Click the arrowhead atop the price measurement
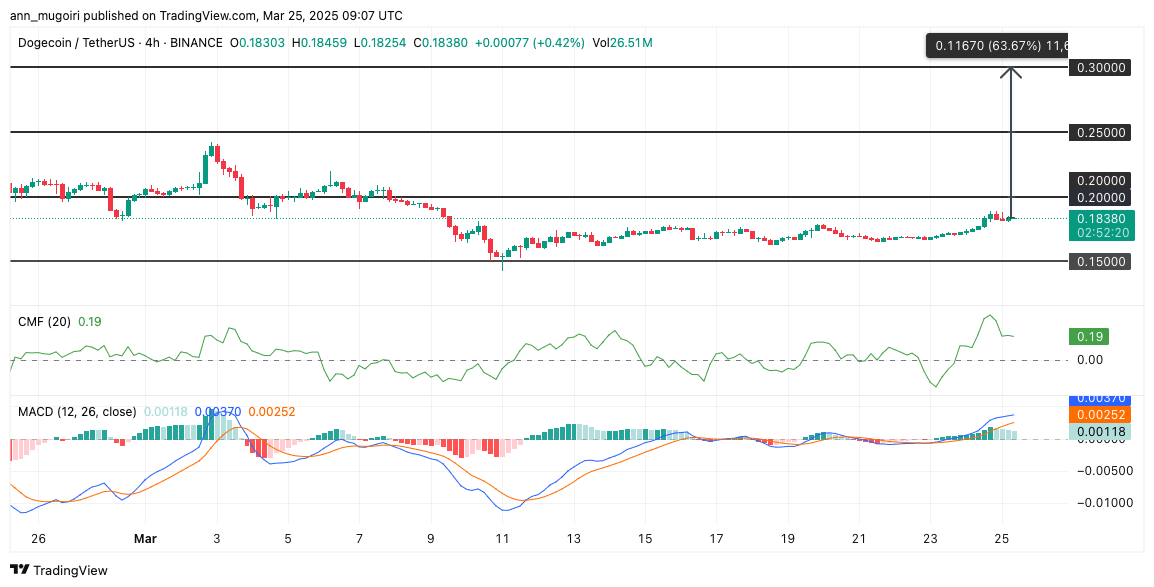Image resolution: width=1154 pixels, height=587 pixels. coord(1012,72)
